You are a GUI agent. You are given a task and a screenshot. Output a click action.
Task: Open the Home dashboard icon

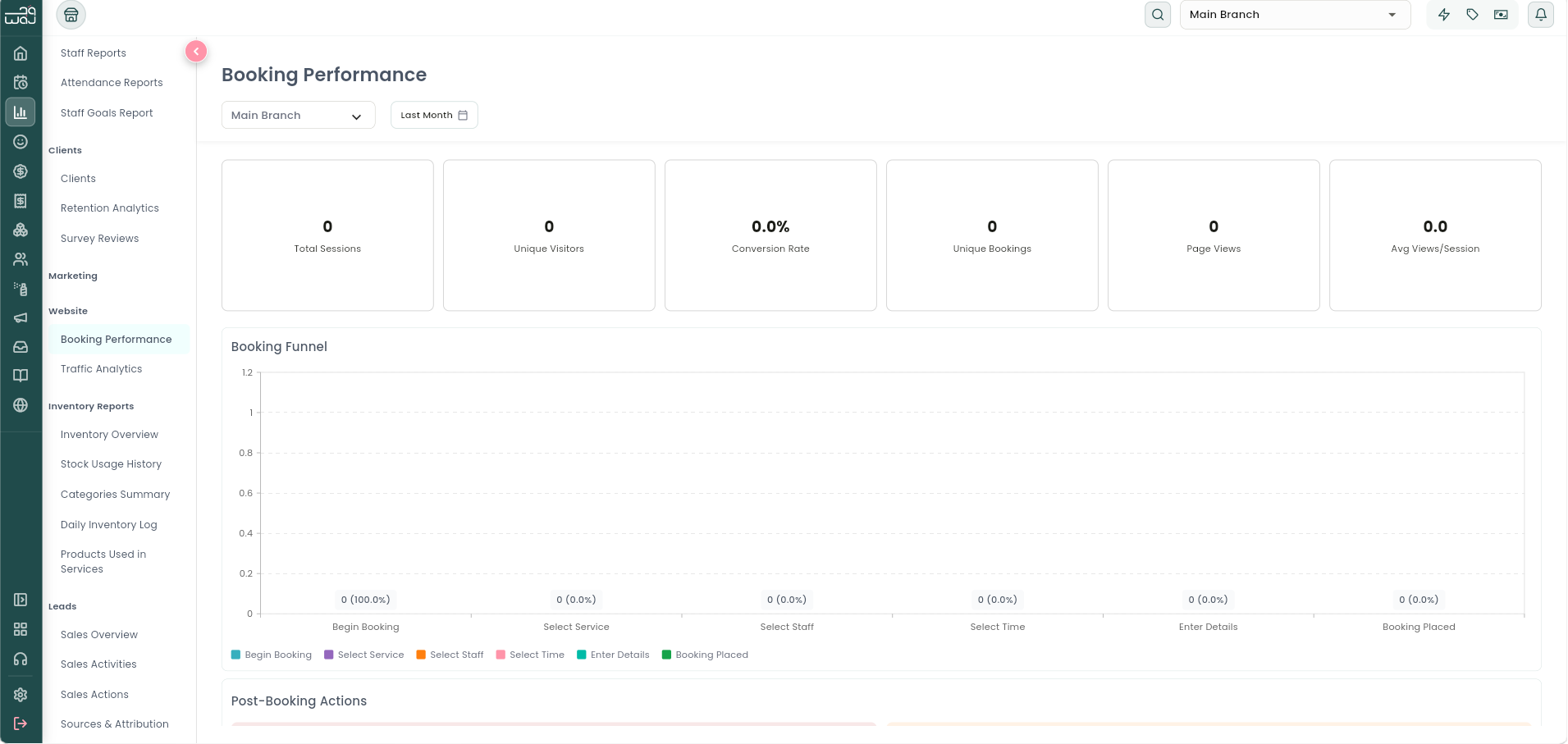(21, 53)
